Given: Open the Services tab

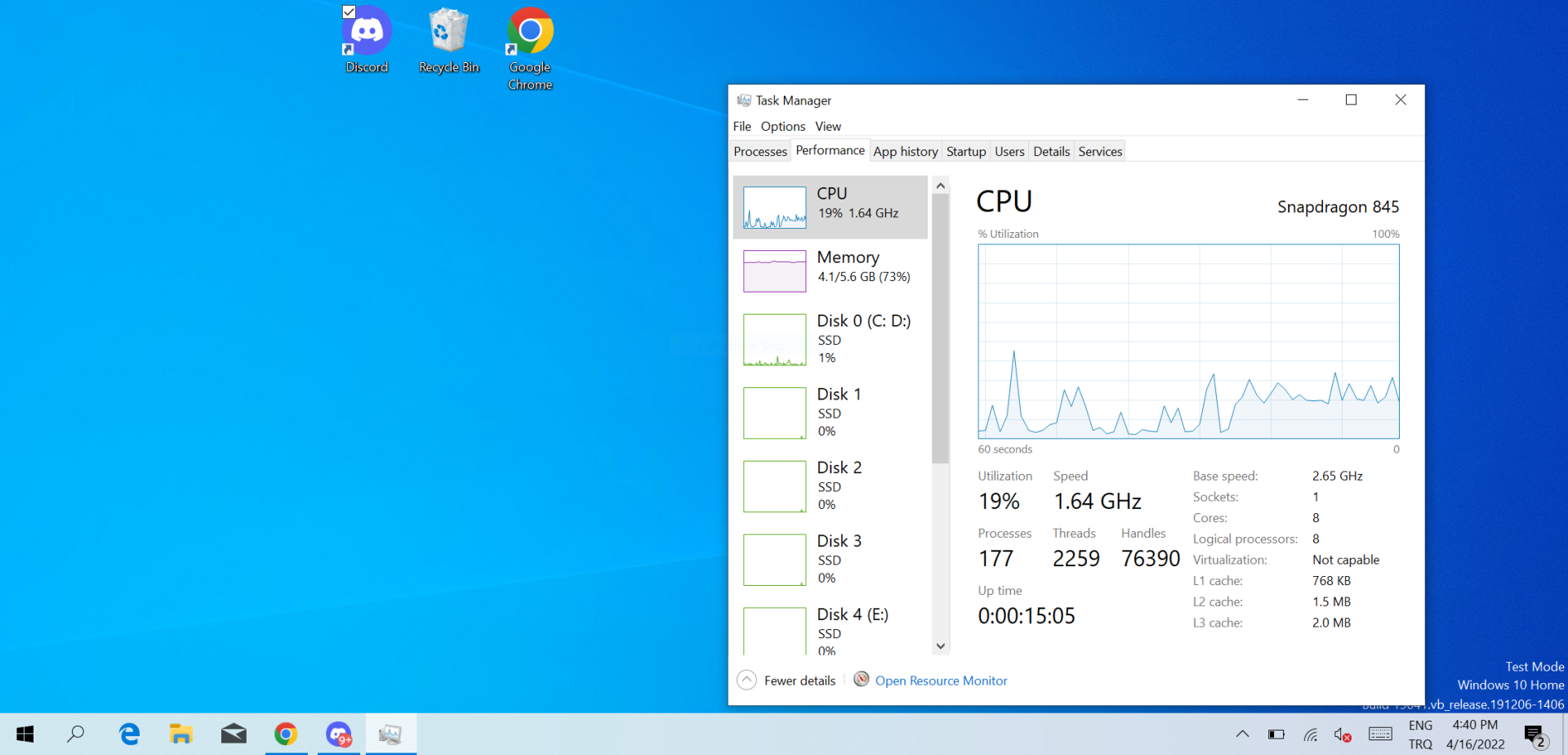Looking at the screenshot, I should pyautogui.click(x=1100, y=151).
